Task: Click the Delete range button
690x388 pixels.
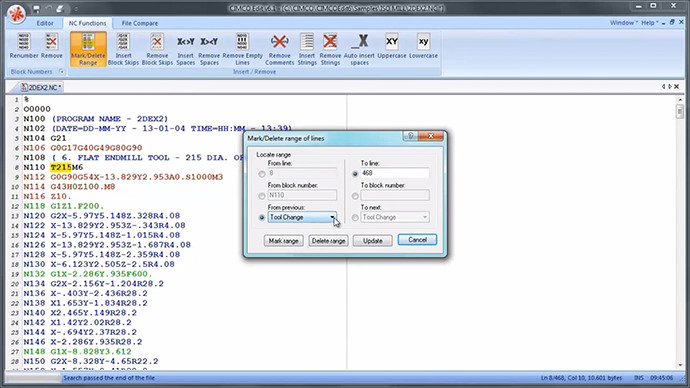Action: tap(328, 241)
